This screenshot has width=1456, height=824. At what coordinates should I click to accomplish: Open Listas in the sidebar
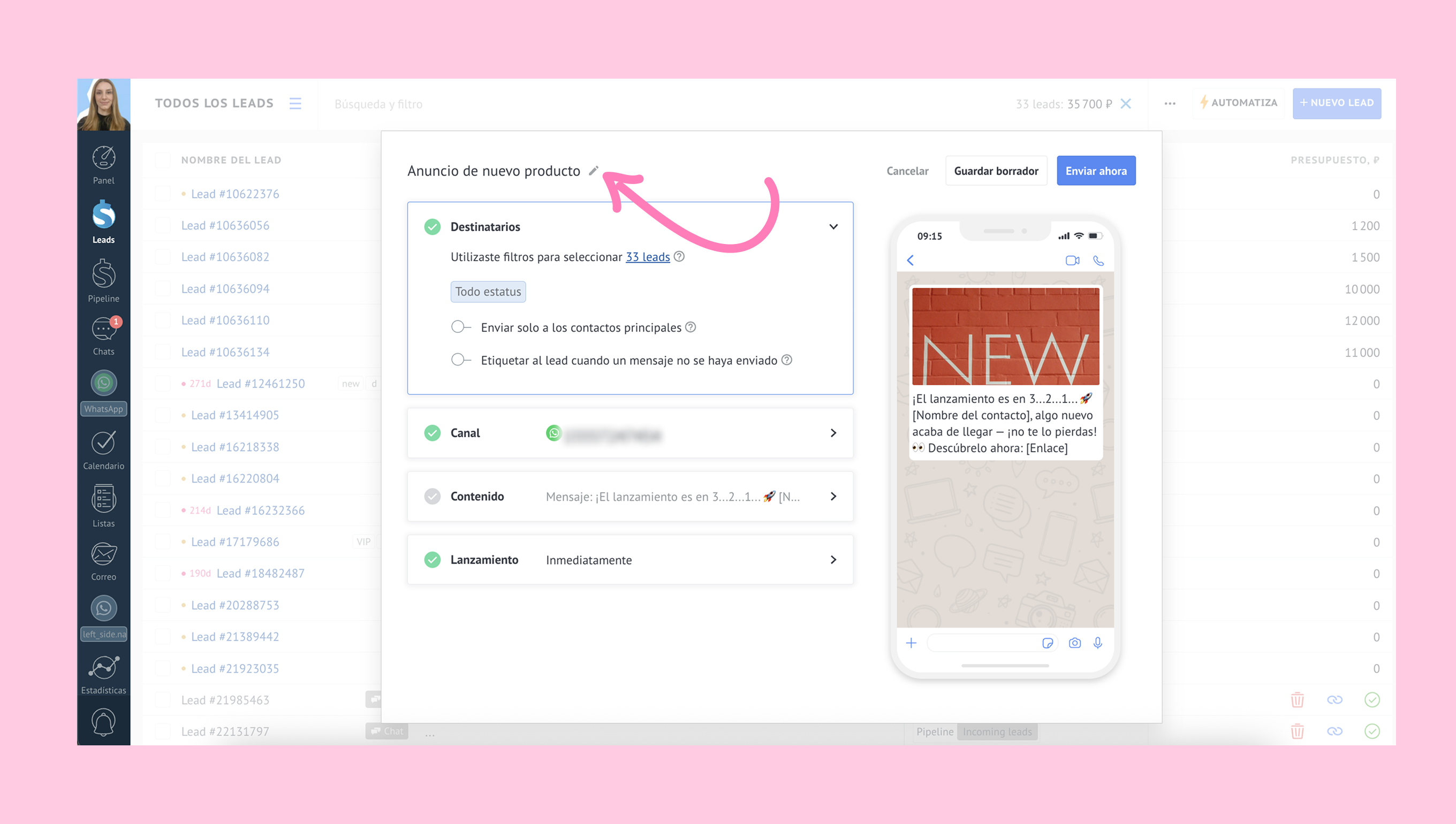(x=104, y=506)
